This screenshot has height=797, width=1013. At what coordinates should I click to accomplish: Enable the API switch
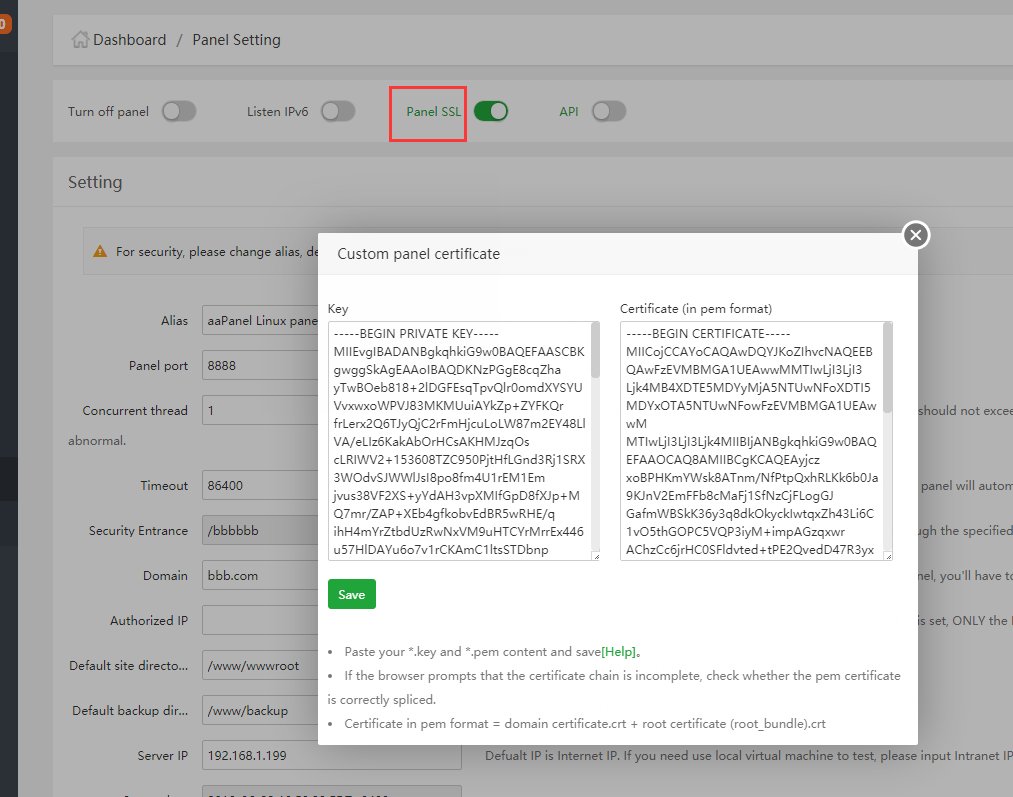point(609,112)
